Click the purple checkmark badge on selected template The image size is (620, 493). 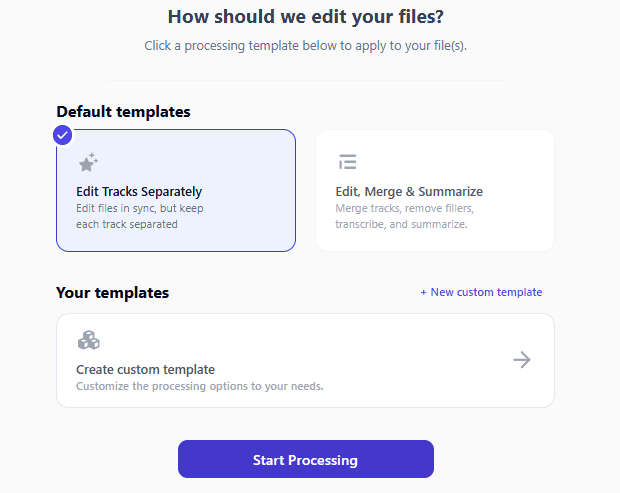pos(63,134)
